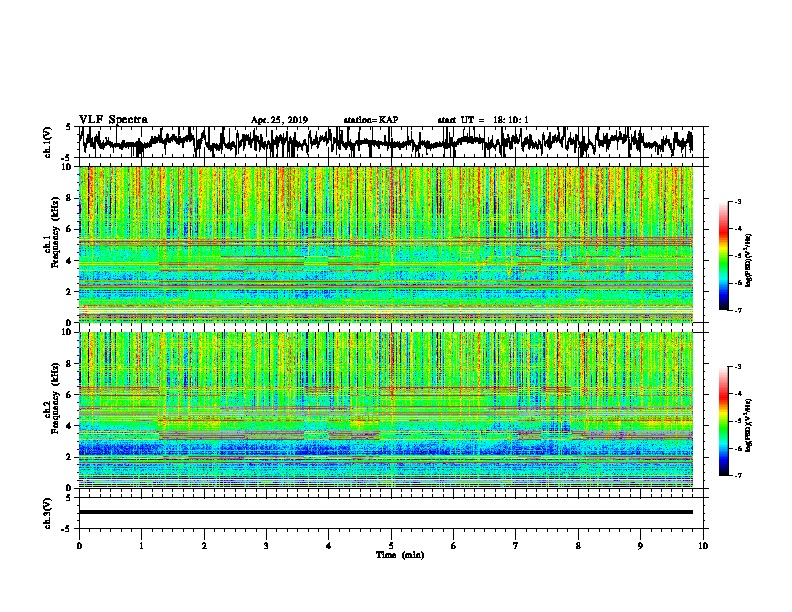Image resolution: width=792 pixels, height=612 pixels.
Task: Click time axis tick label "6"
Action: 454,546
